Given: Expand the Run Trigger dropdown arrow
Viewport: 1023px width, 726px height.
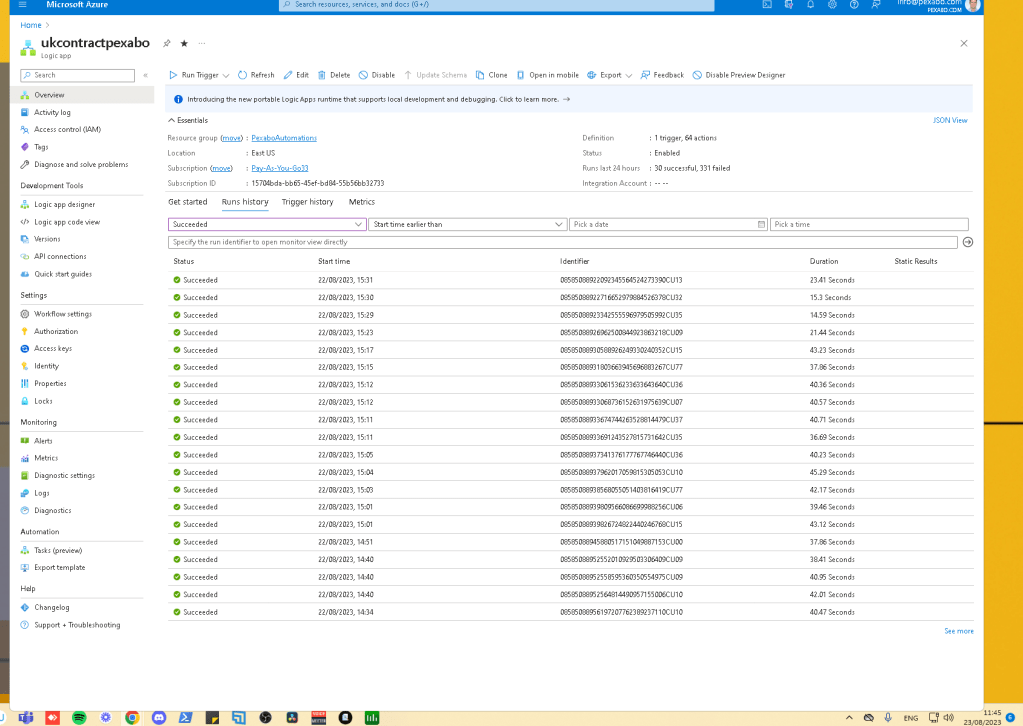Looking at the screenshot, I should pyautogui.click(x=226, y=76).
